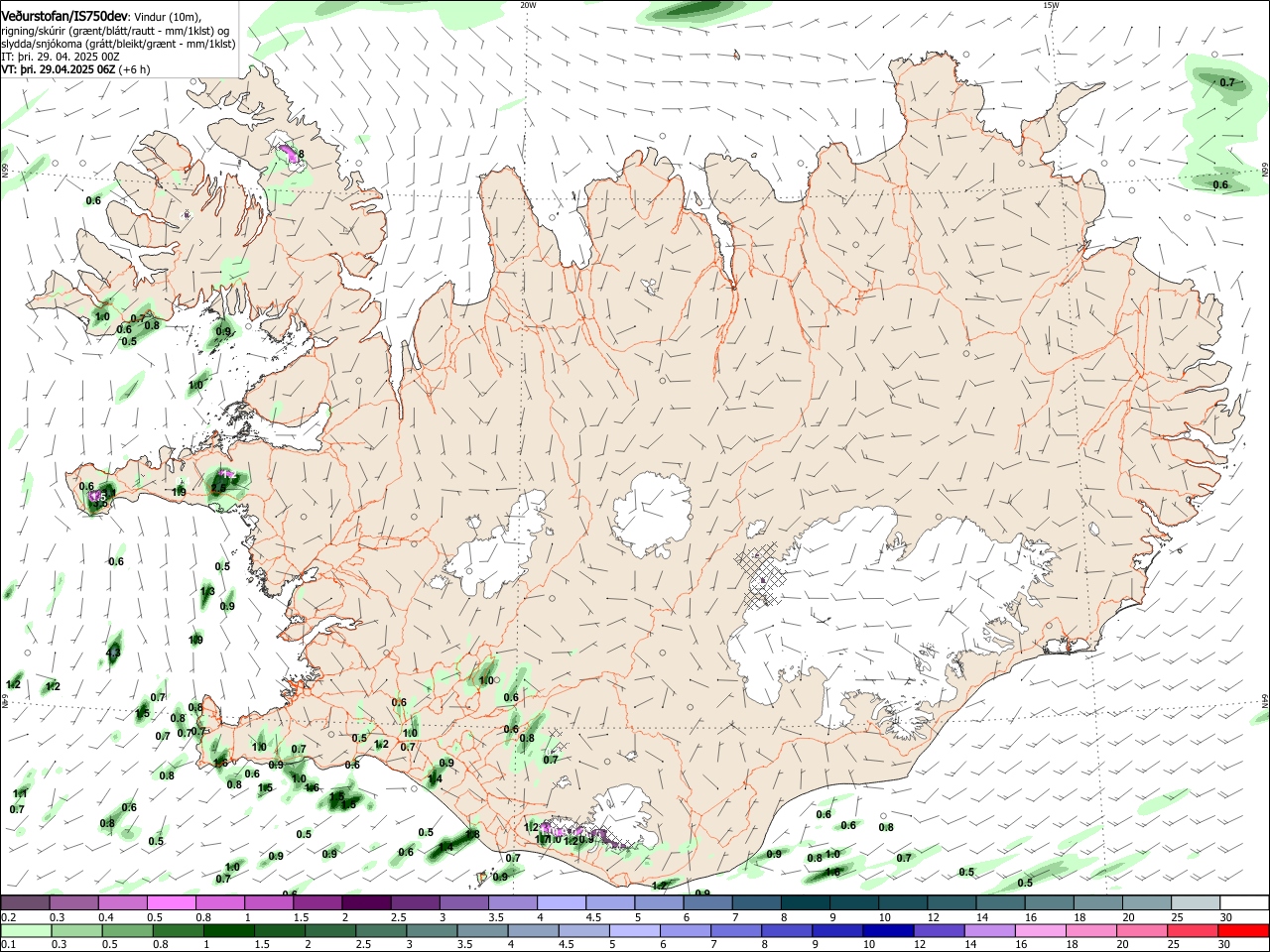The image size is (1270, 952).
Task: Select the 'IT: þri. 29. 04. 2025 00Z' line
Action: [61, 57]
